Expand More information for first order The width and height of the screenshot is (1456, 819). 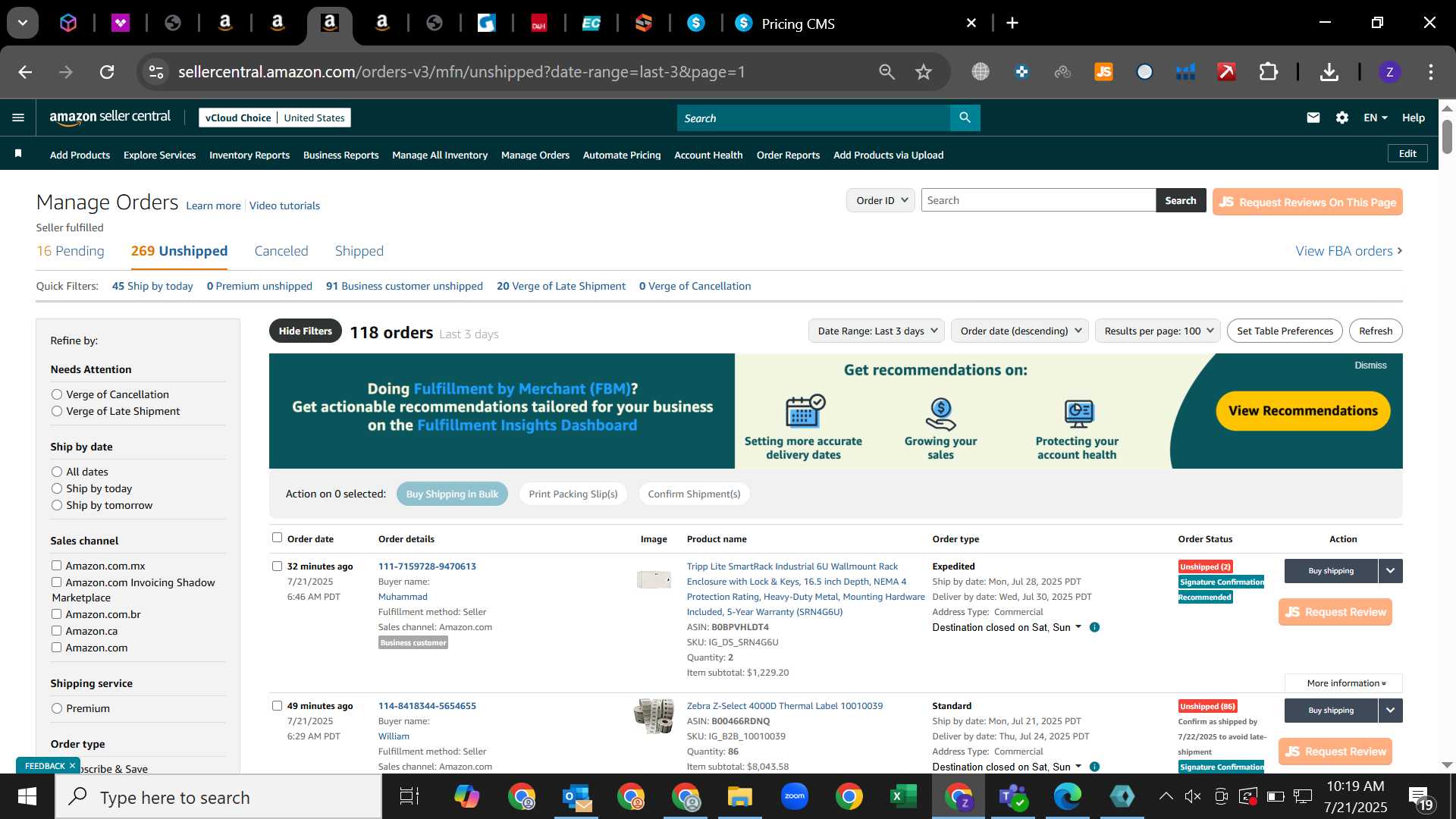coord(1344,683)
